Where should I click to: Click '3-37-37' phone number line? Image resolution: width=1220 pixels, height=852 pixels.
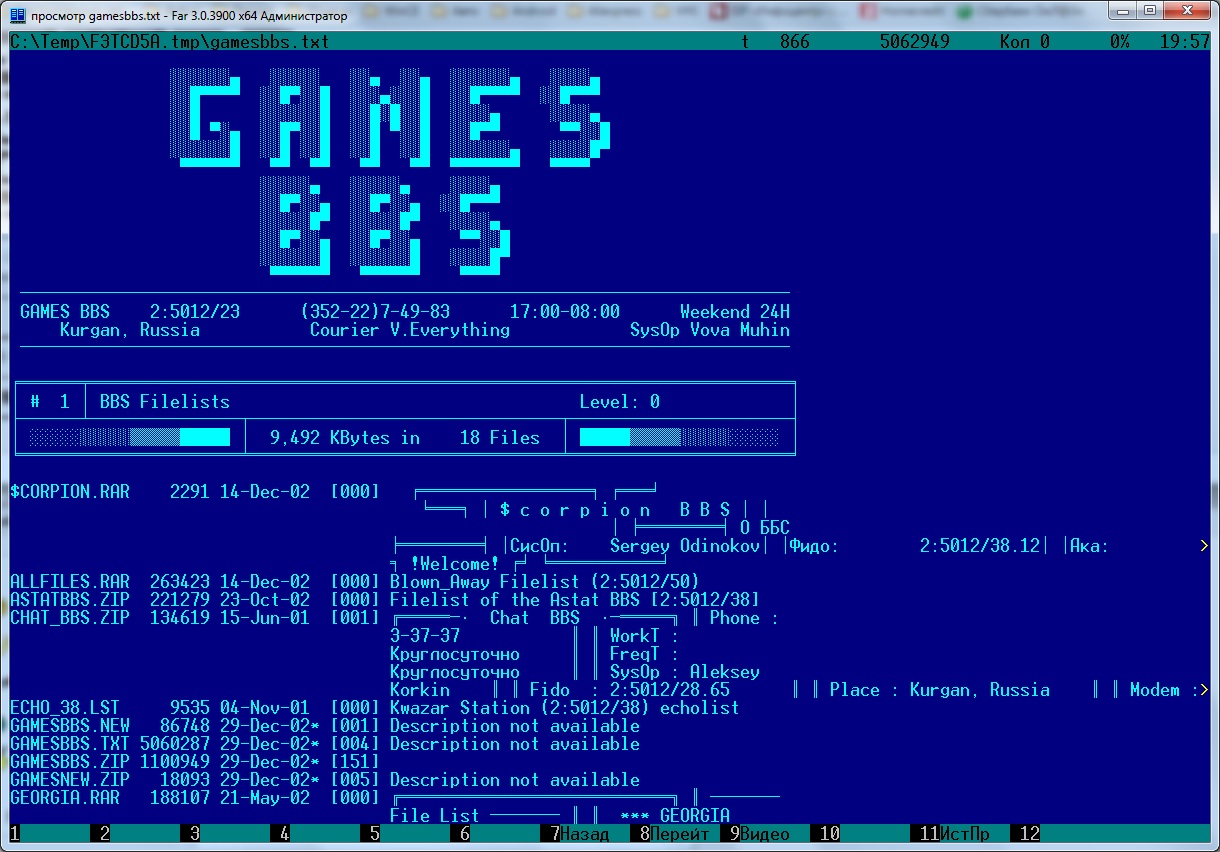425,636
